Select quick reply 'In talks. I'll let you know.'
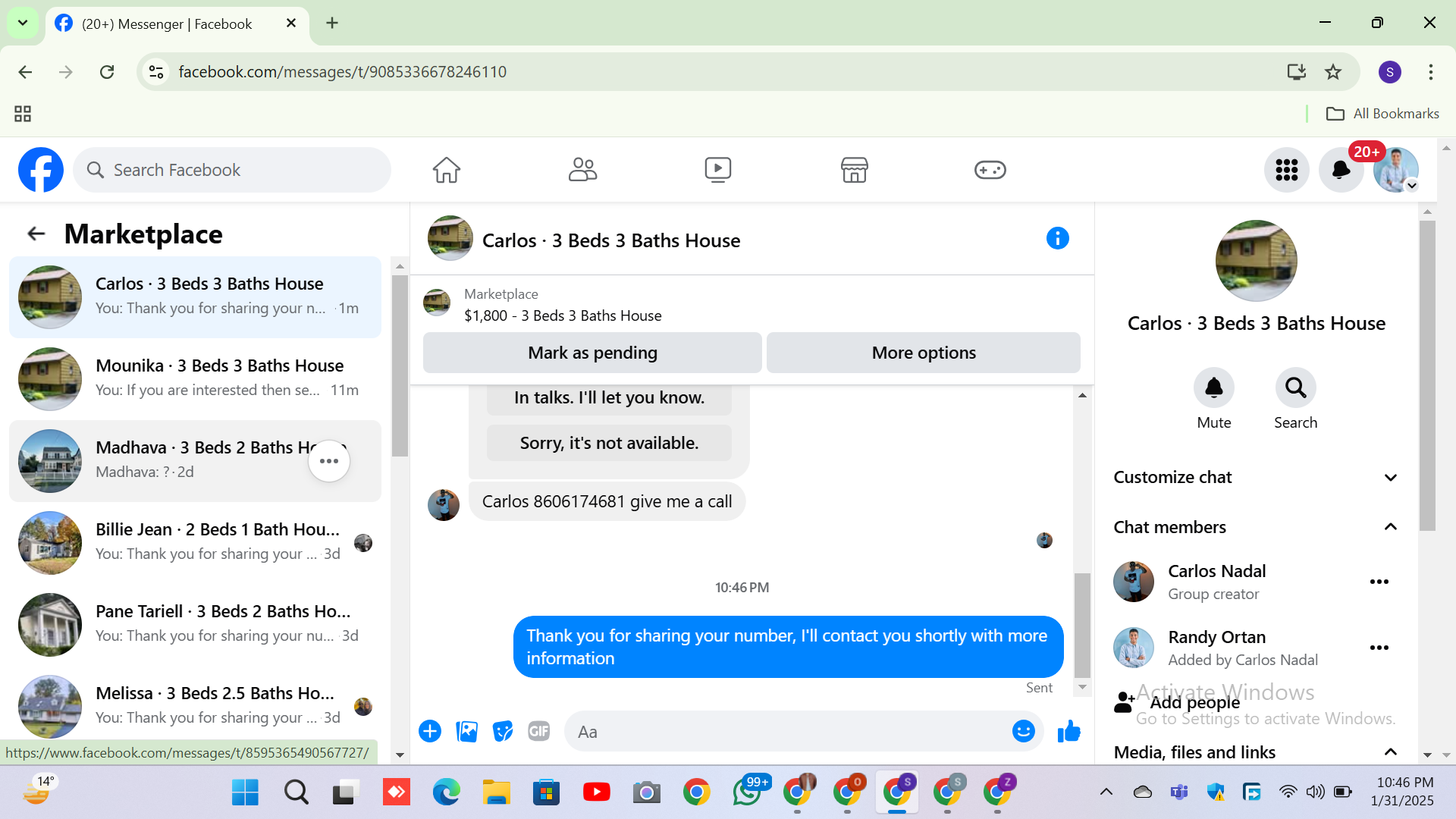Image resolution: width=1456 pixels, height=819 pixels. pos(609,398)
